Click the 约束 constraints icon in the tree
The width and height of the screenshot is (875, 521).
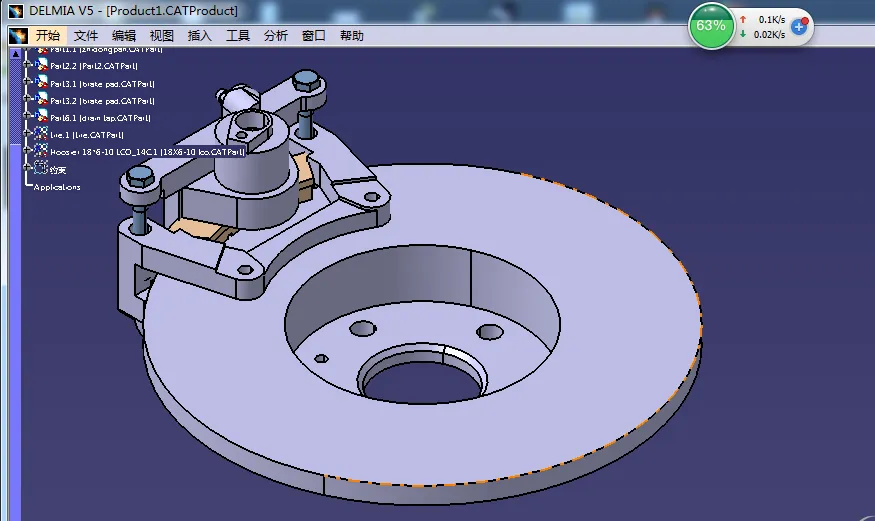(x=41, y=169)
